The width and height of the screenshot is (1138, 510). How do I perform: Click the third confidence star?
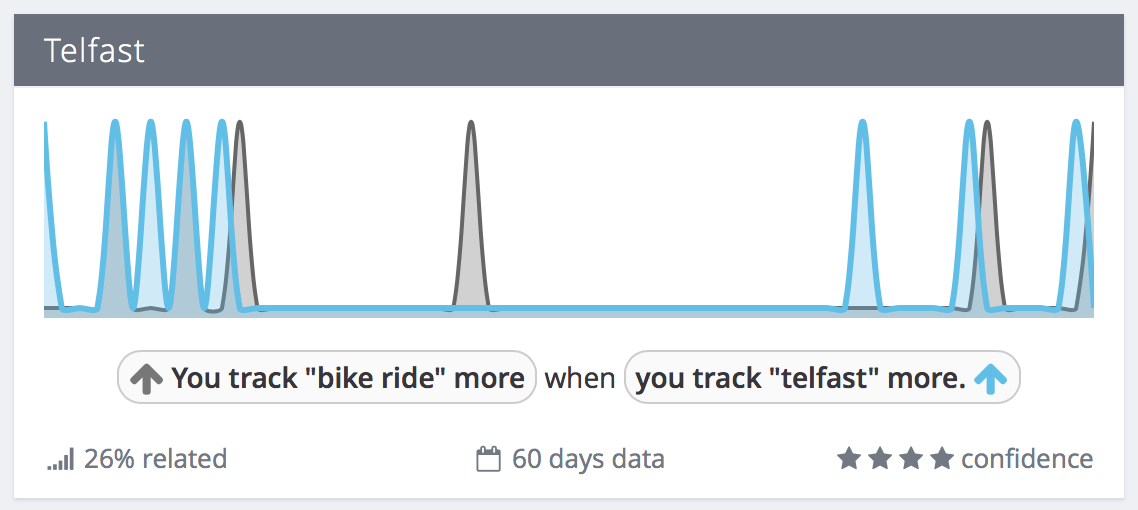pyautogui.click(x=910, y=458)
